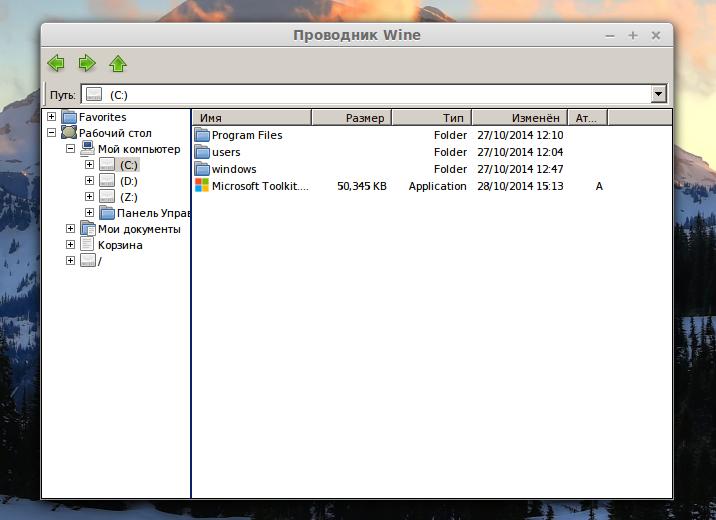Image resolution: width=716 pixels, height=520 pixels.
Task: Click the Favorites folder icon
Action: click(69, 117)
